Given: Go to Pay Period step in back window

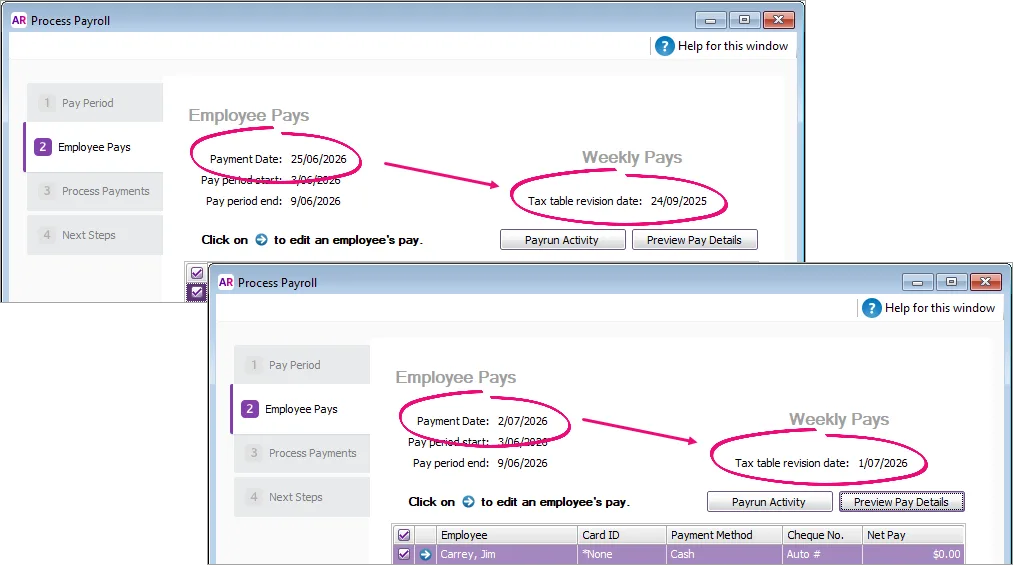Looking at the screenshot, I should [x=95, y=103].
